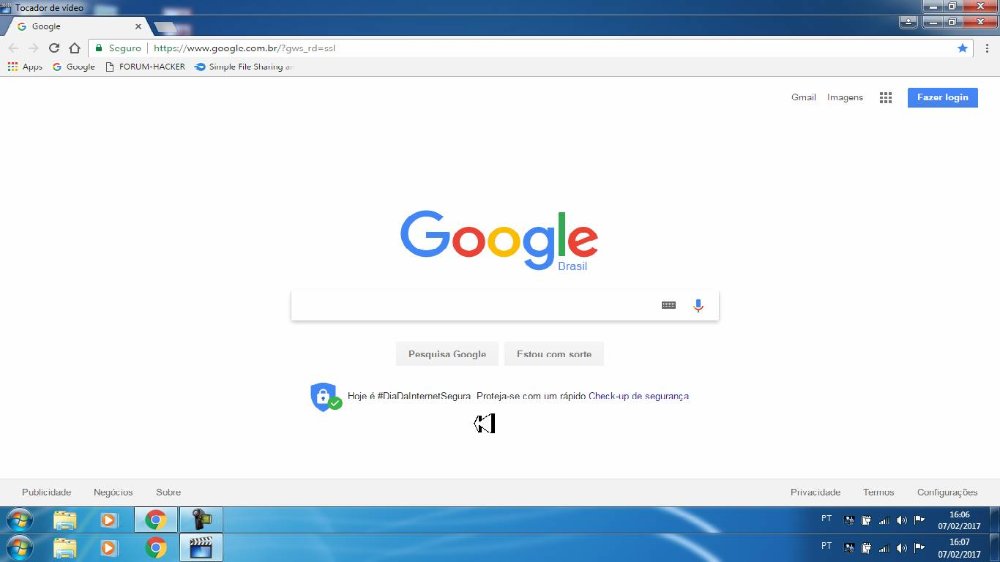Open the Check-up de segurança link

(638, 396)
